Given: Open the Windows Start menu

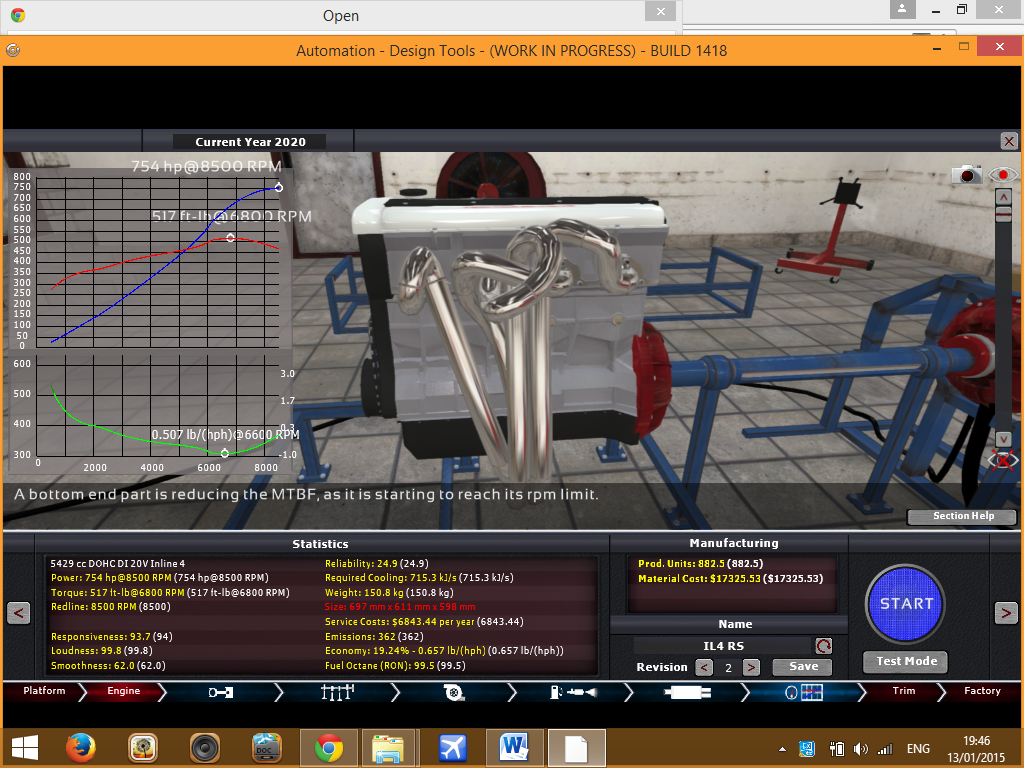Looking at the screenshot, I should [25, 748].
